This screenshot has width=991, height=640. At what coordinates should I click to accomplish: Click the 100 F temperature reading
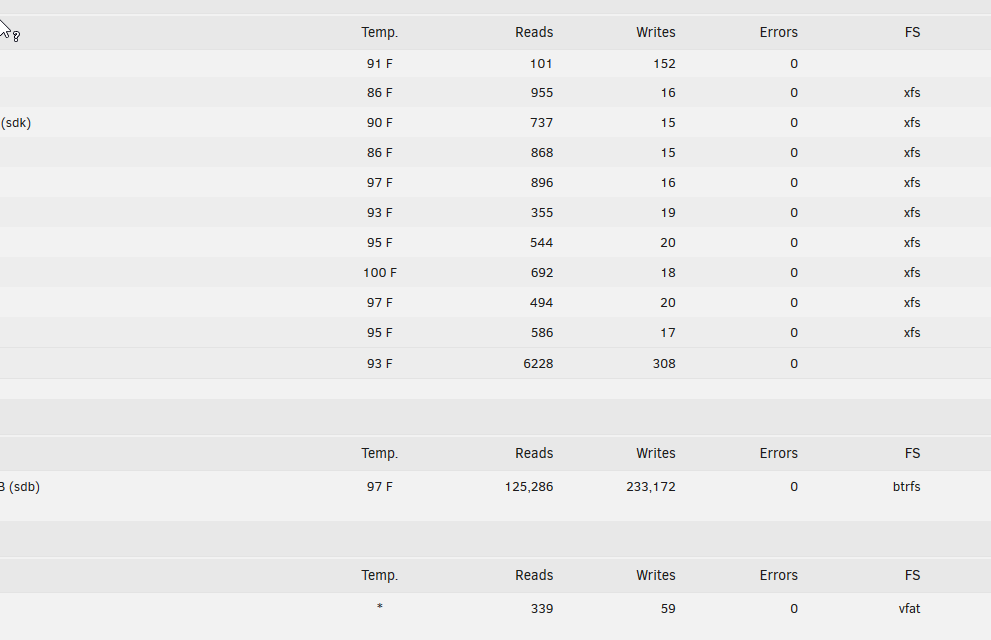(x=379, y=272)
